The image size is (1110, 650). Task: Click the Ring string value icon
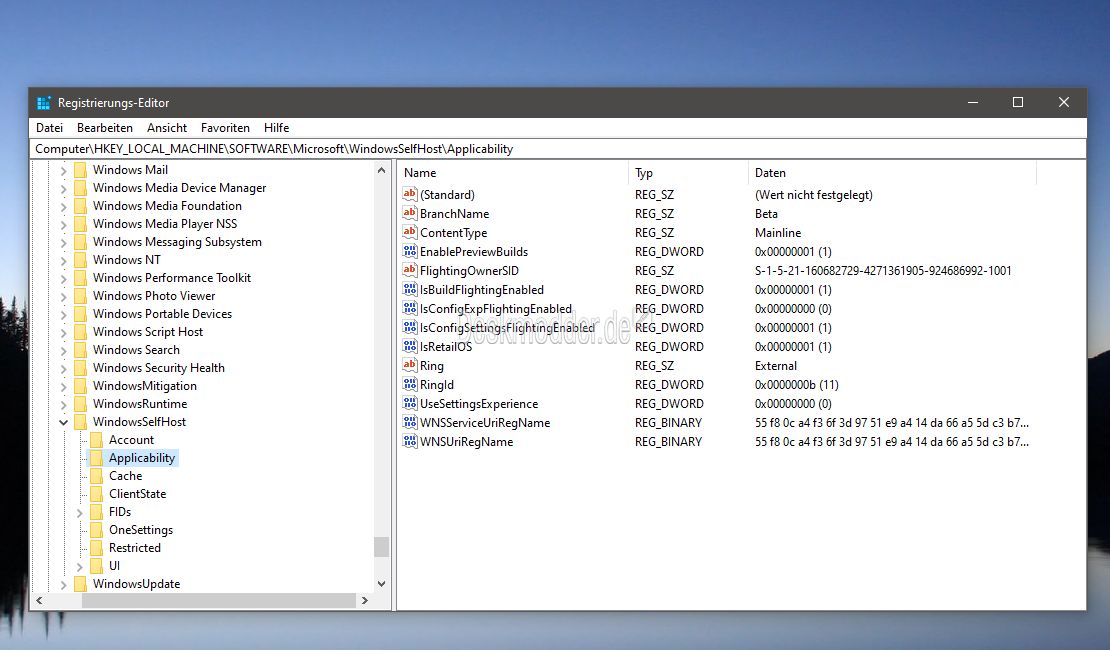(409, 365)
